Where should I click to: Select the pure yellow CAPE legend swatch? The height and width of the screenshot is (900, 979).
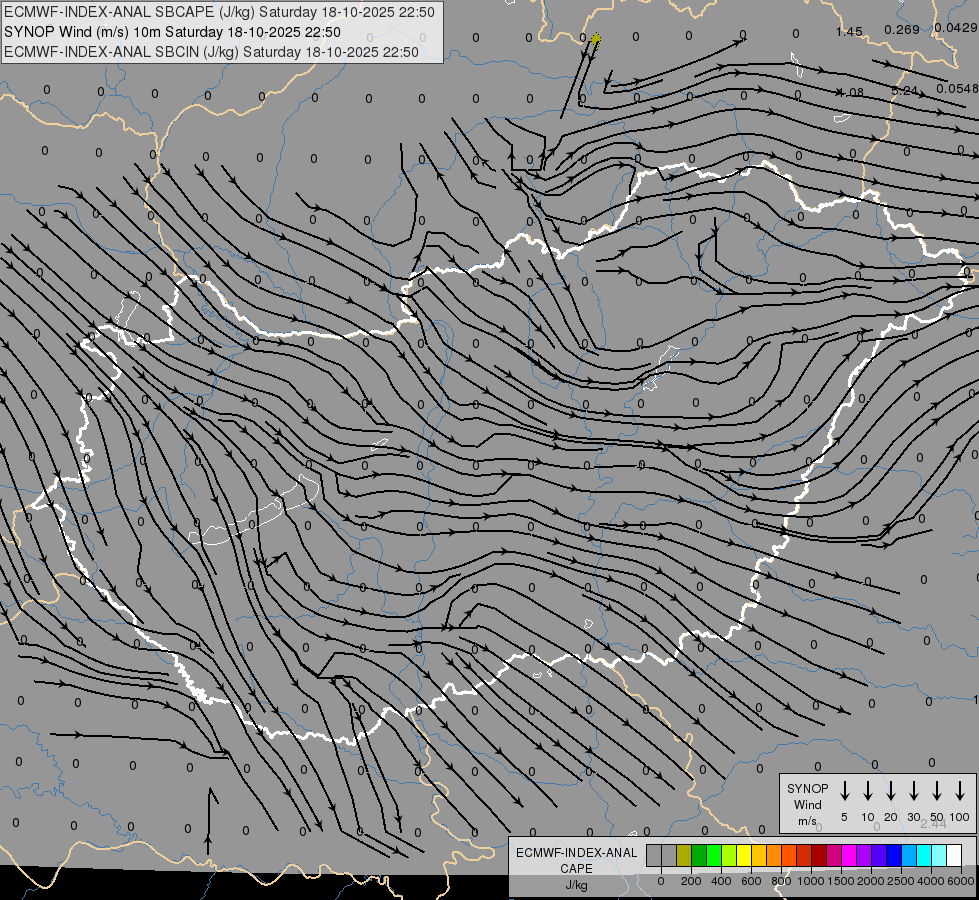point(744,855)
